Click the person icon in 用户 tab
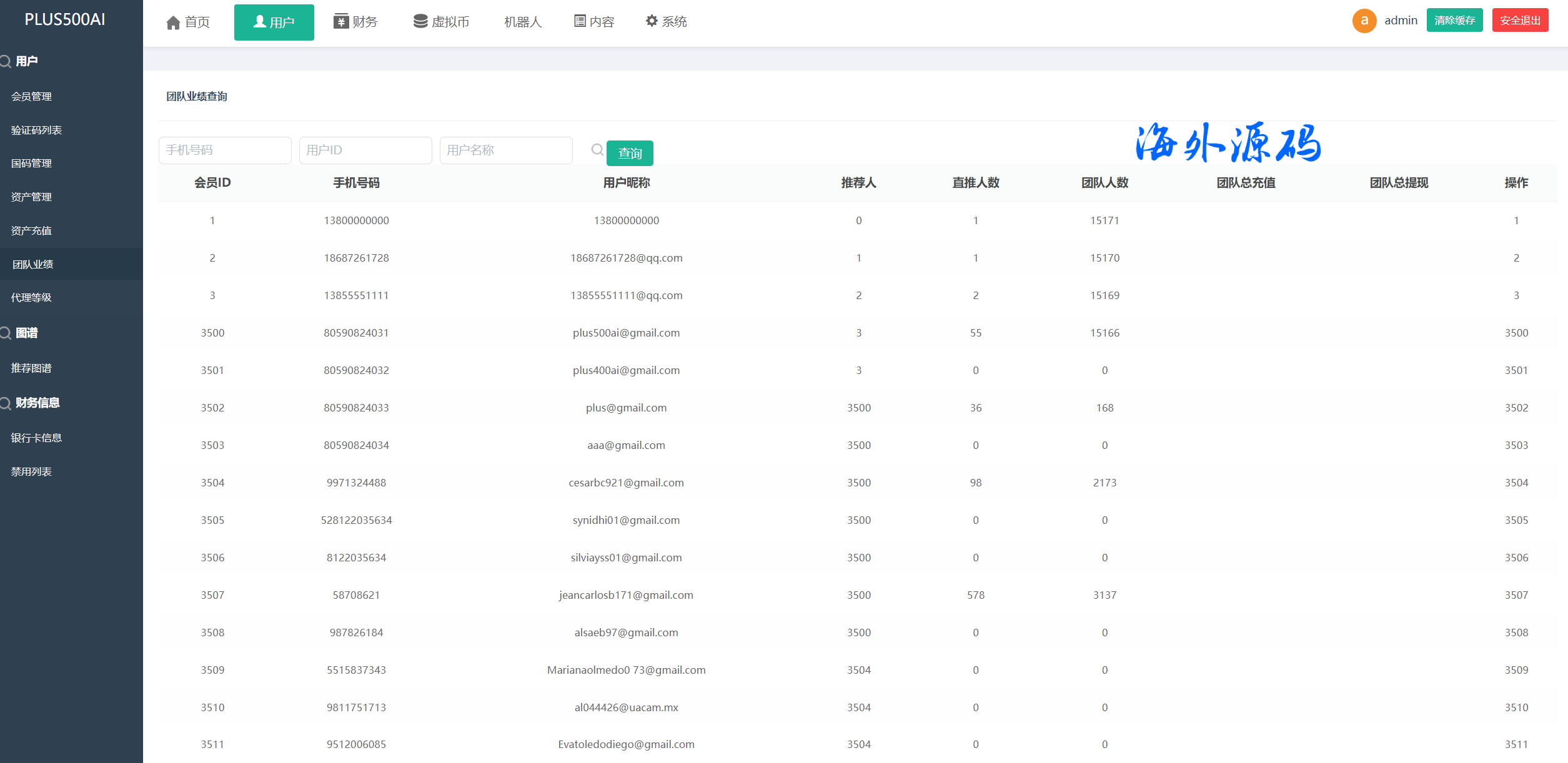Screen dimensions: 1568x763 (259, 22)
